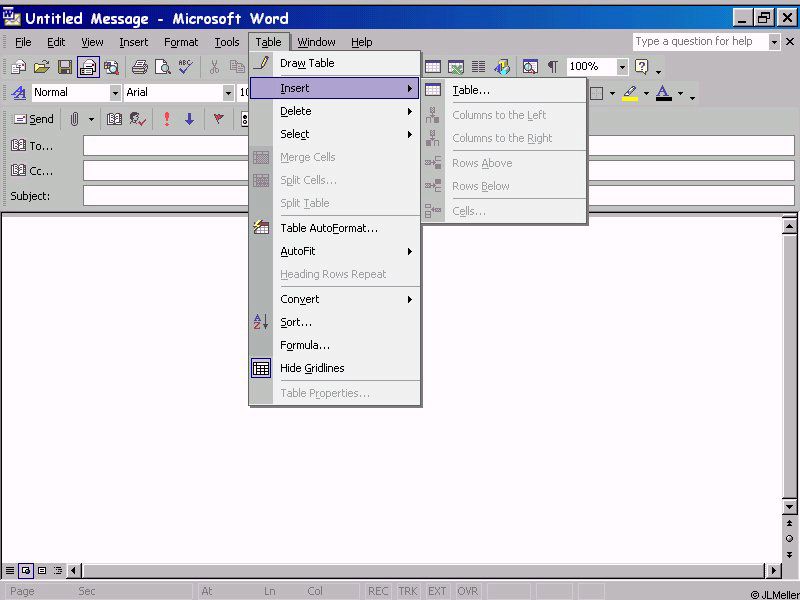Expand the AutoFit submenu
The height and width of the screenshot is (600, 800).
coord(335,251)
